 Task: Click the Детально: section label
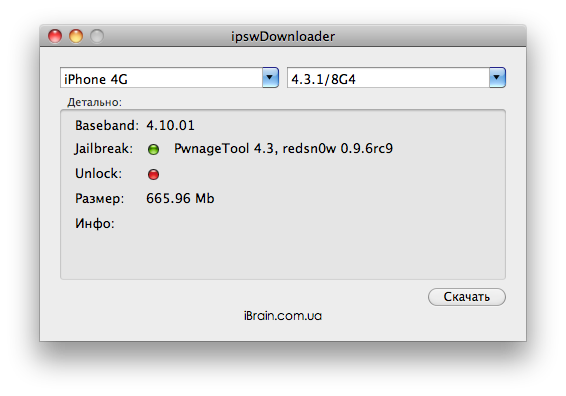point(95,102)
